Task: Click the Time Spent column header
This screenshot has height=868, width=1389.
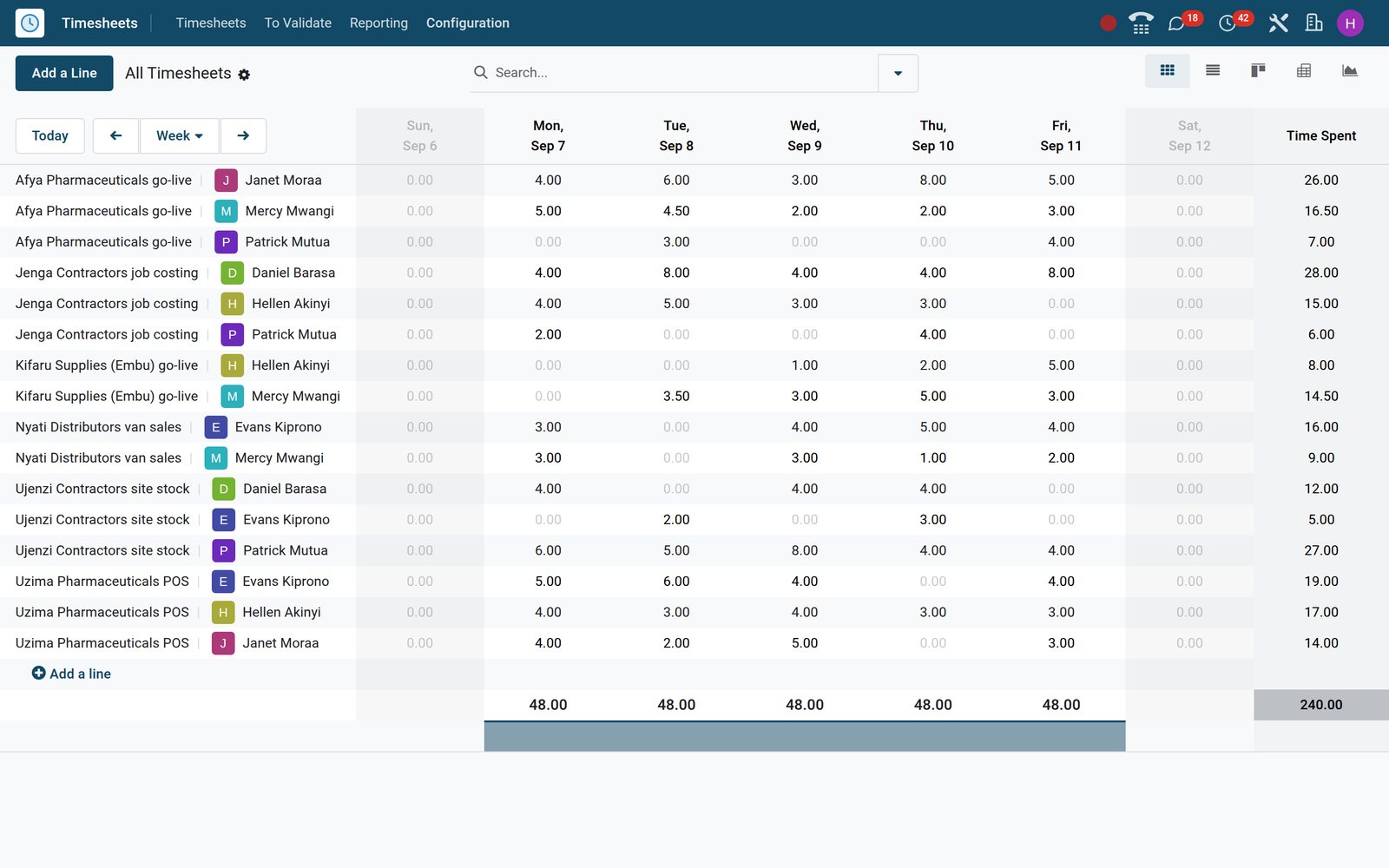Action: (1321, 135)
